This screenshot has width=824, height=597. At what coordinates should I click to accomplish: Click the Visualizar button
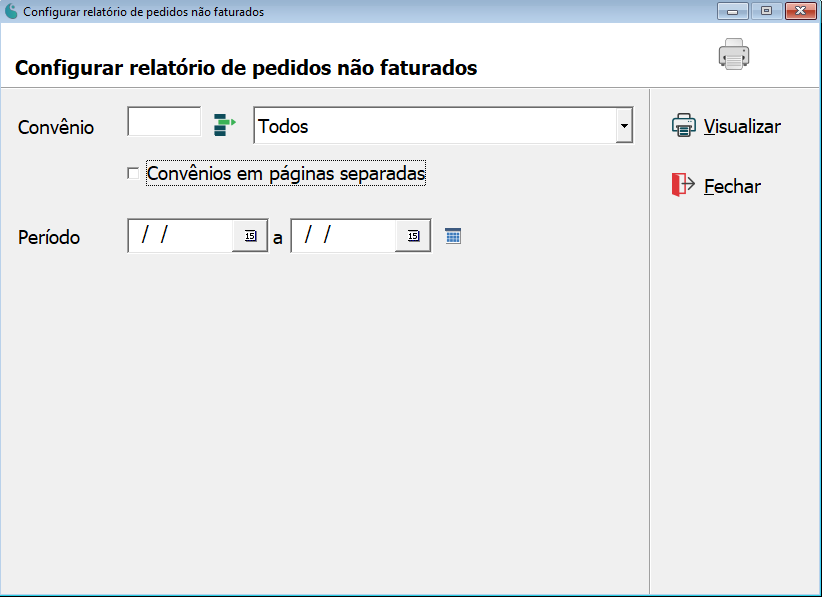(726, 126)
